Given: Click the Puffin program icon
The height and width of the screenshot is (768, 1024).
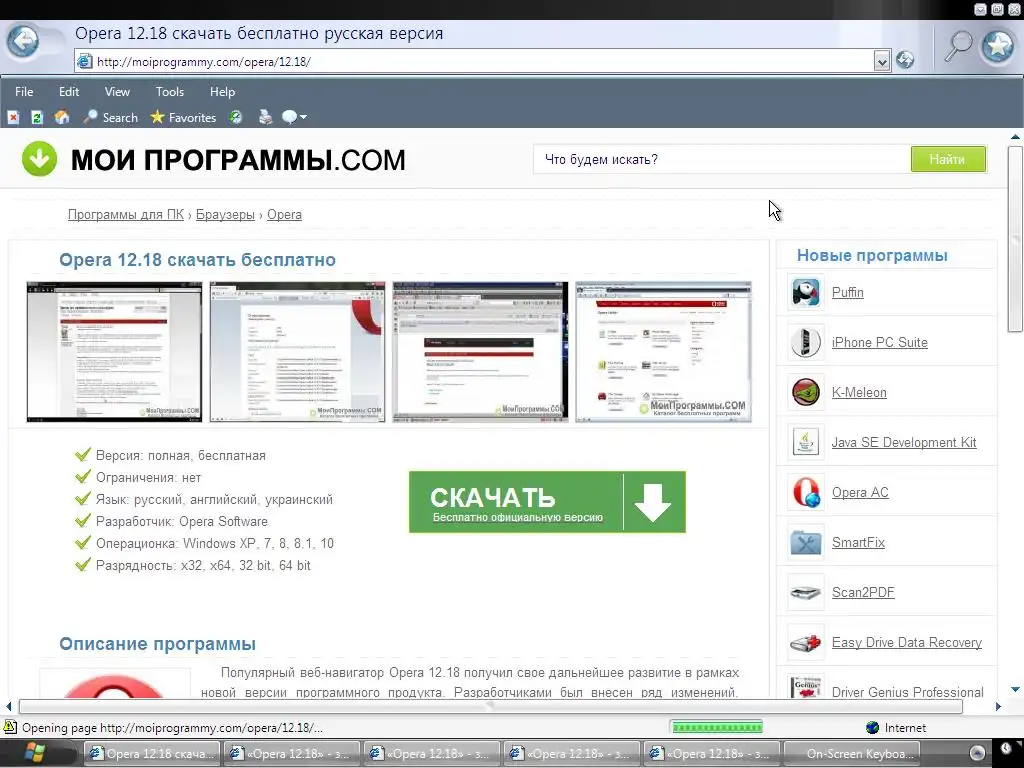Looking at the screenshot, I should [x=805, y=293].
